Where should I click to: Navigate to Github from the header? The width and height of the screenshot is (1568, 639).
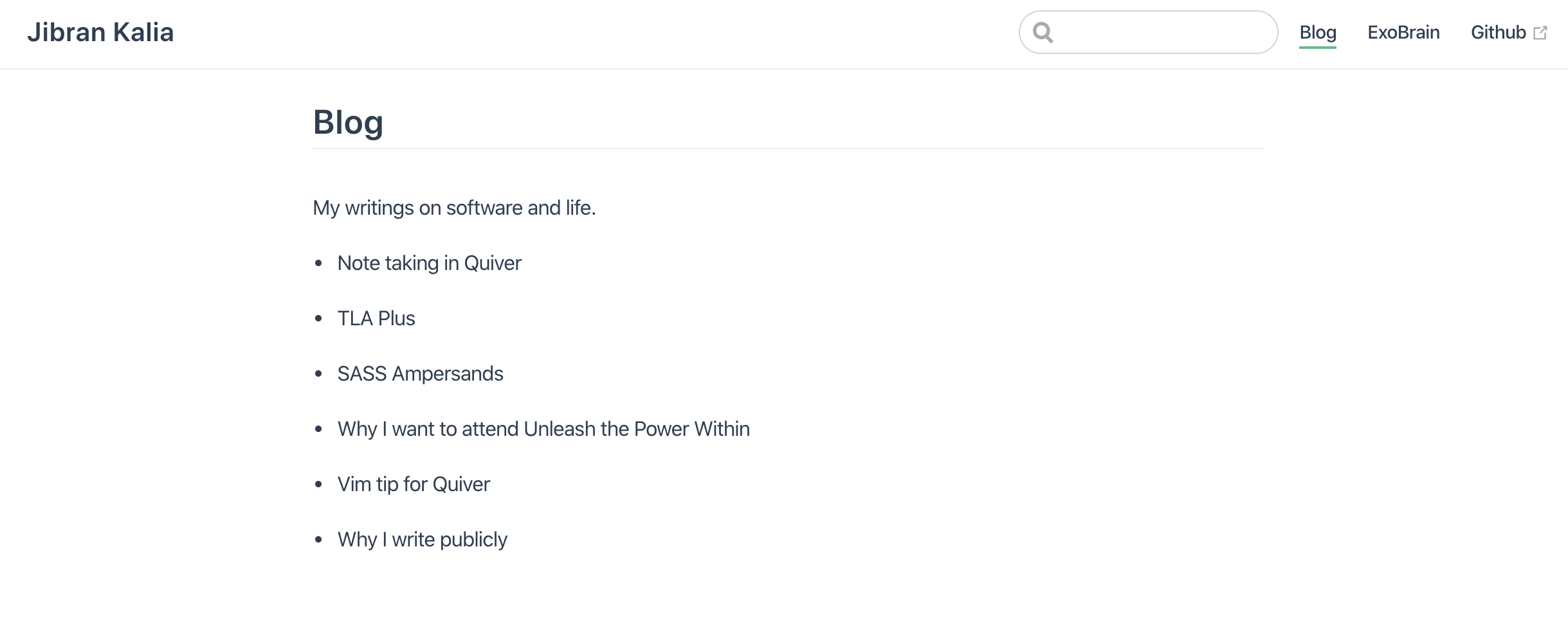tap(1500, 32)
